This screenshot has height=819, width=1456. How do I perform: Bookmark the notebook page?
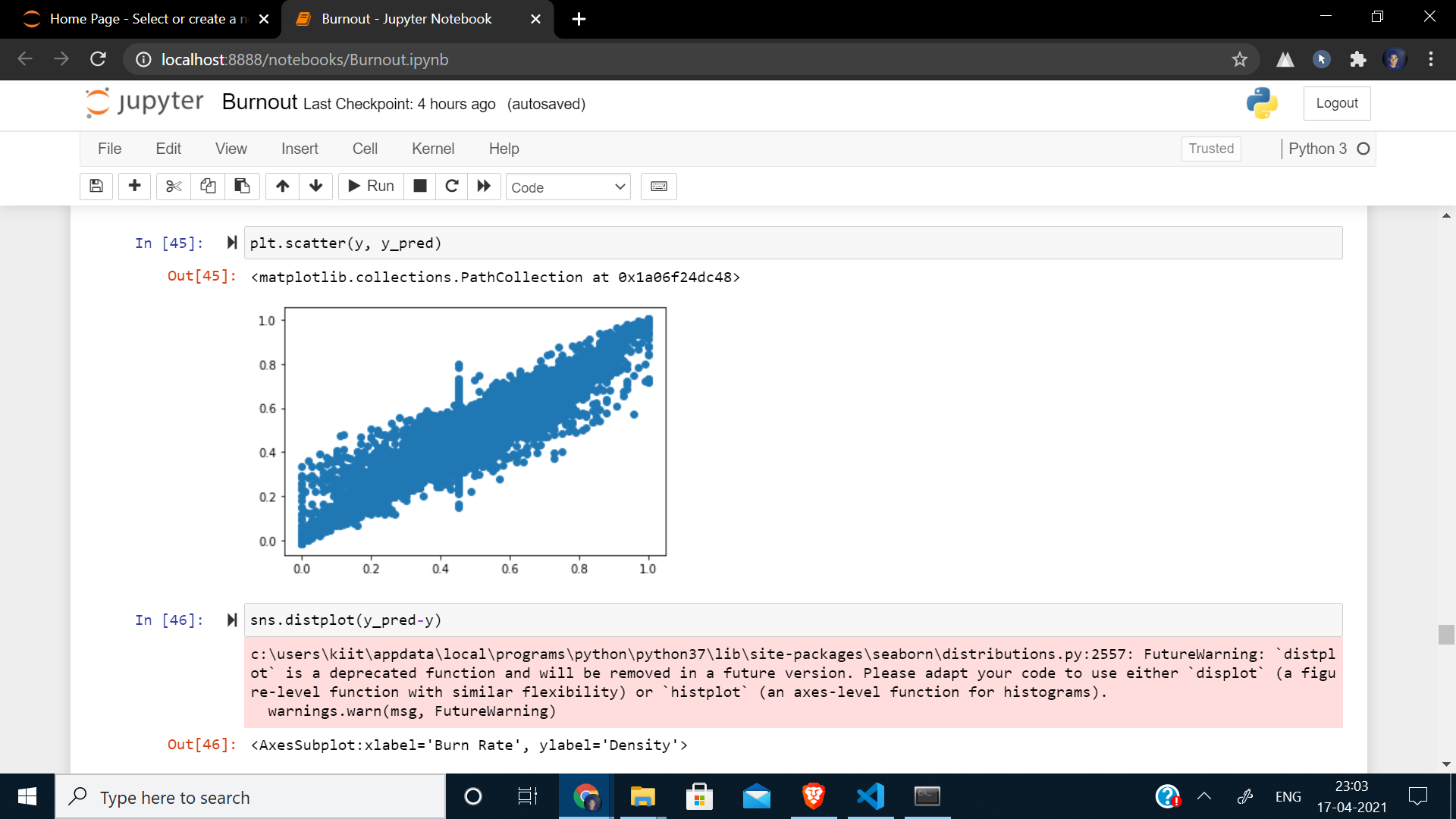pos(1241,59)
